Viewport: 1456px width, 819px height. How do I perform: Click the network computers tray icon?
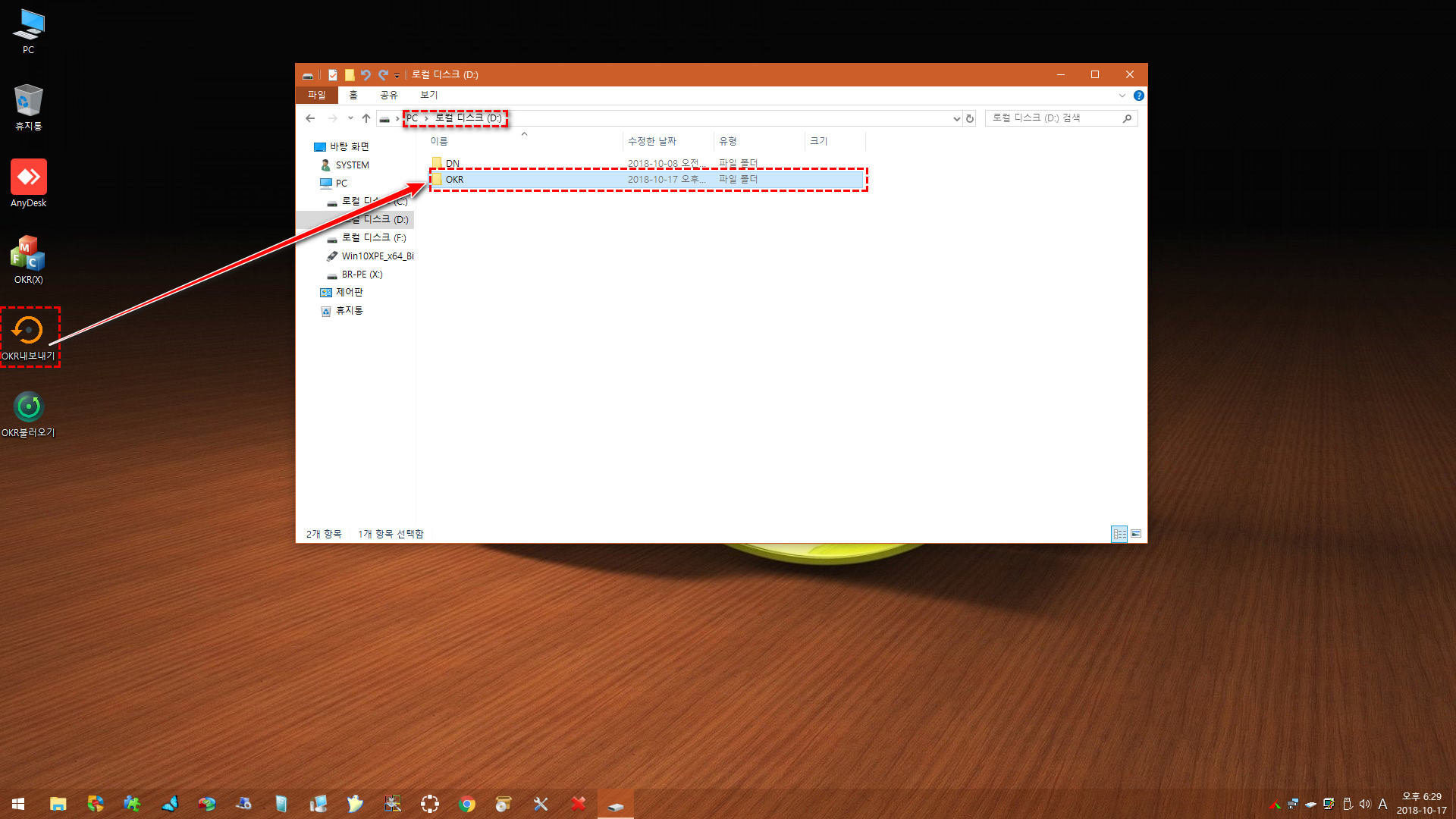pyautogui.click(x=1293, y=804)
